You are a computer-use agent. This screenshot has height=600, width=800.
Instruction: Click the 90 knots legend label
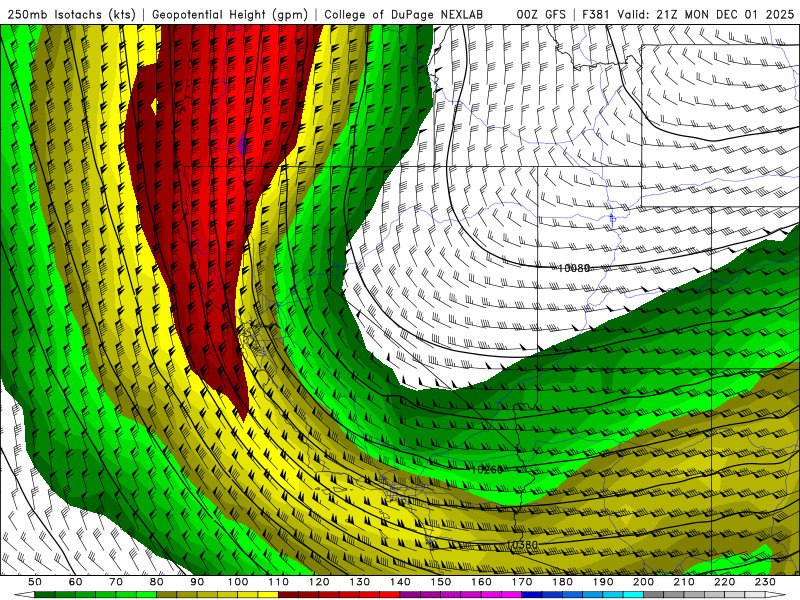click(197, 582)
